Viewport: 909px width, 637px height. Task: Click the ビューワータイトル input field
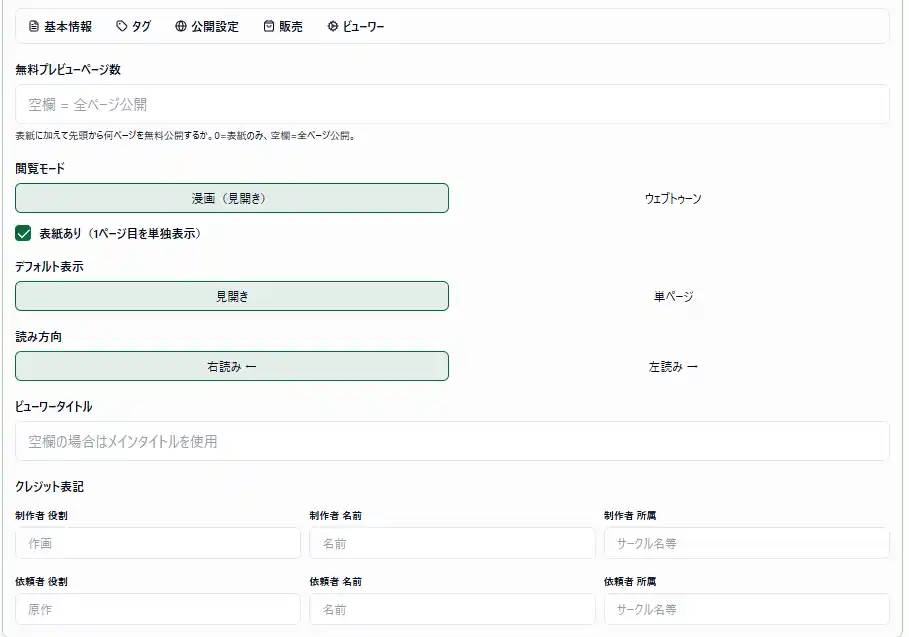click(452, 441)
